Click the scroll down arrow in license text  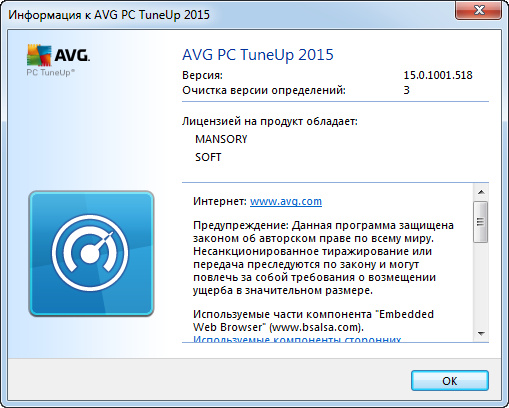click(481, 333)
